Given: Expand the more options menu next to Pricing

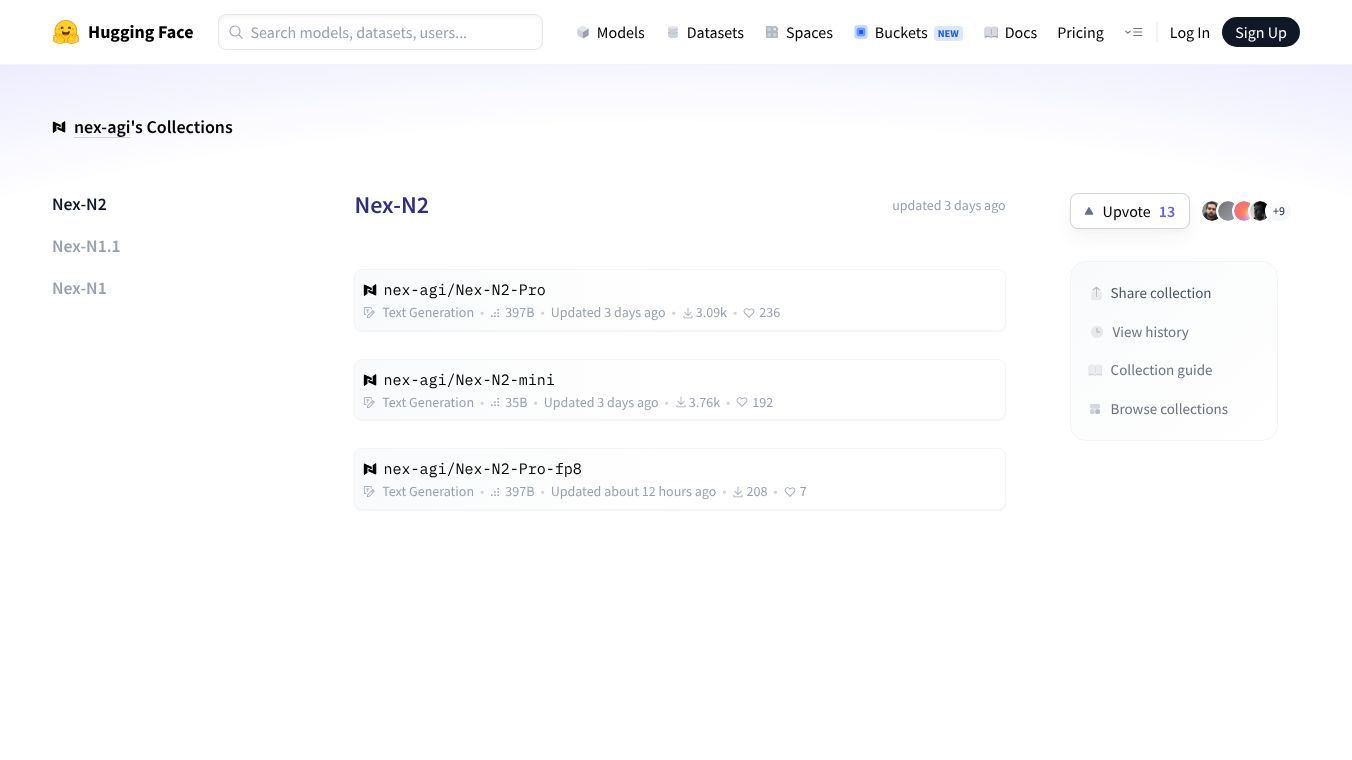Looking at the screenshot, I should (1133, 32).
